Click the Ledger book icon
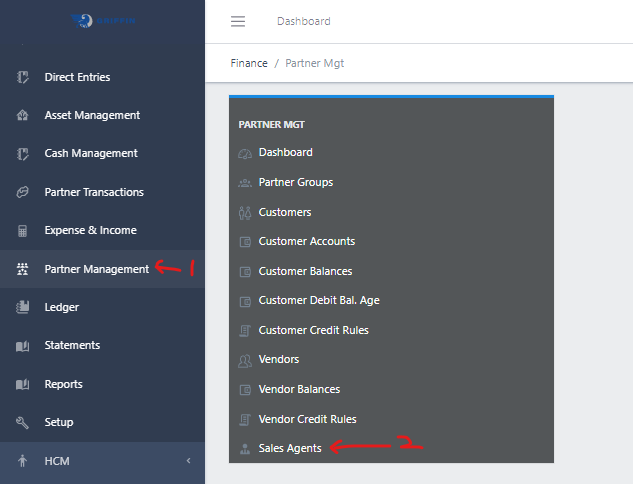This screenshot has height=484, width=633. [23, 307]
